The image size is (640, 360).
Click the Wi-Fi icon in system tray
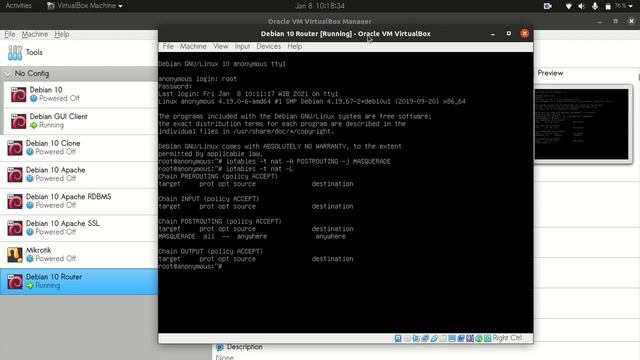click(x=569, y=6)
